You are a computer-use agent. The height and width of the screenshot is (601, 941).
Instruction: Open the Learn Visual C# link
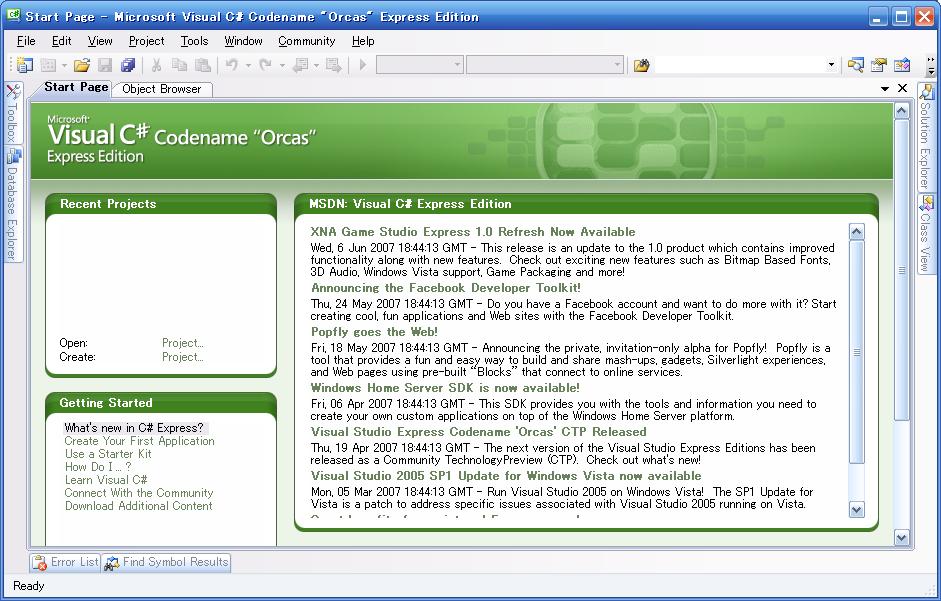click(x=106, y=480)
